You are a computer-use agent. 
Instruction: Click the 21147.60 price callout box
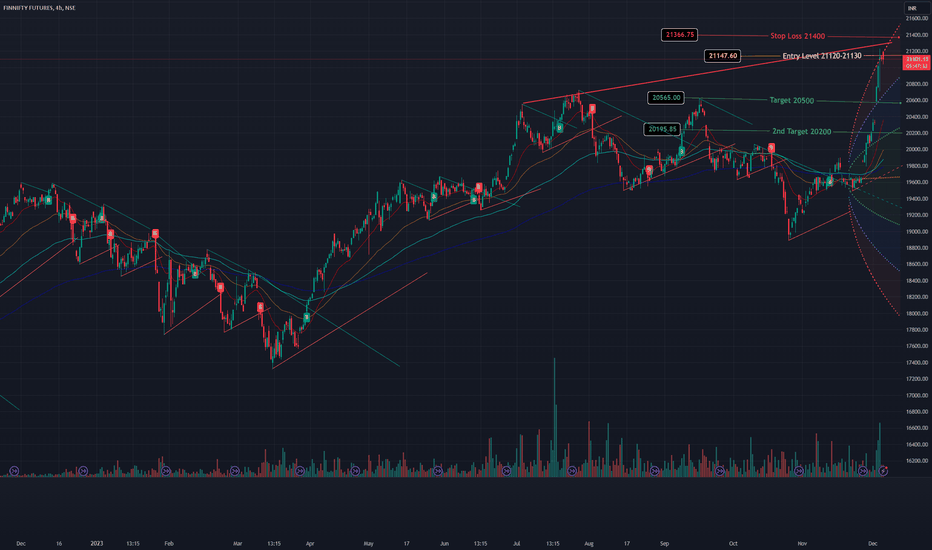[x=723, y=56]
